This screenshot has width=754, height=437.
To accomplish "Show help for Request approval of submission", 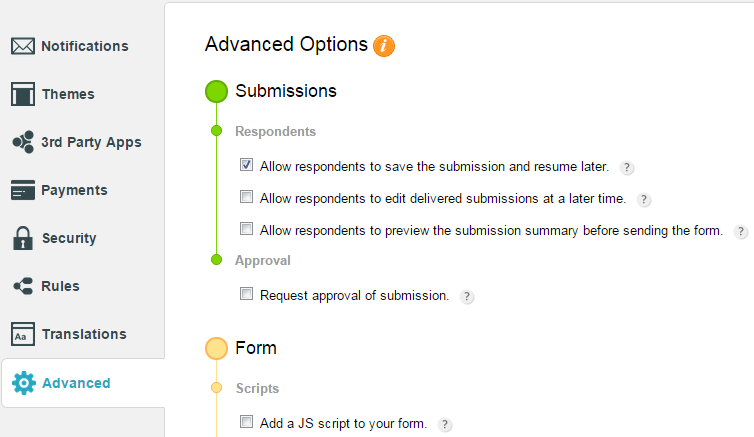I will 466,297.
